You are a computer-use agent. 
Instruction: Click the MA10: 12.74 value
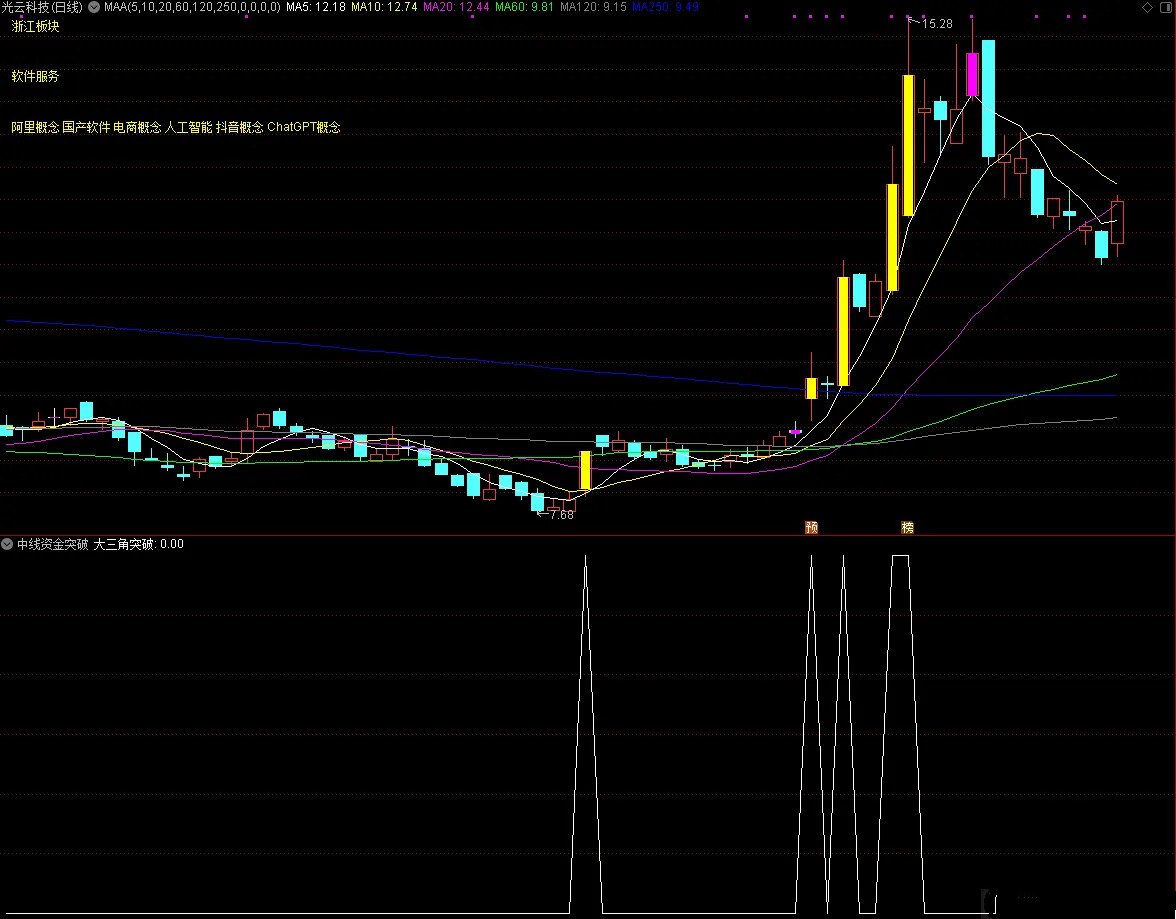pyautogui.click(x=384, y=7)
